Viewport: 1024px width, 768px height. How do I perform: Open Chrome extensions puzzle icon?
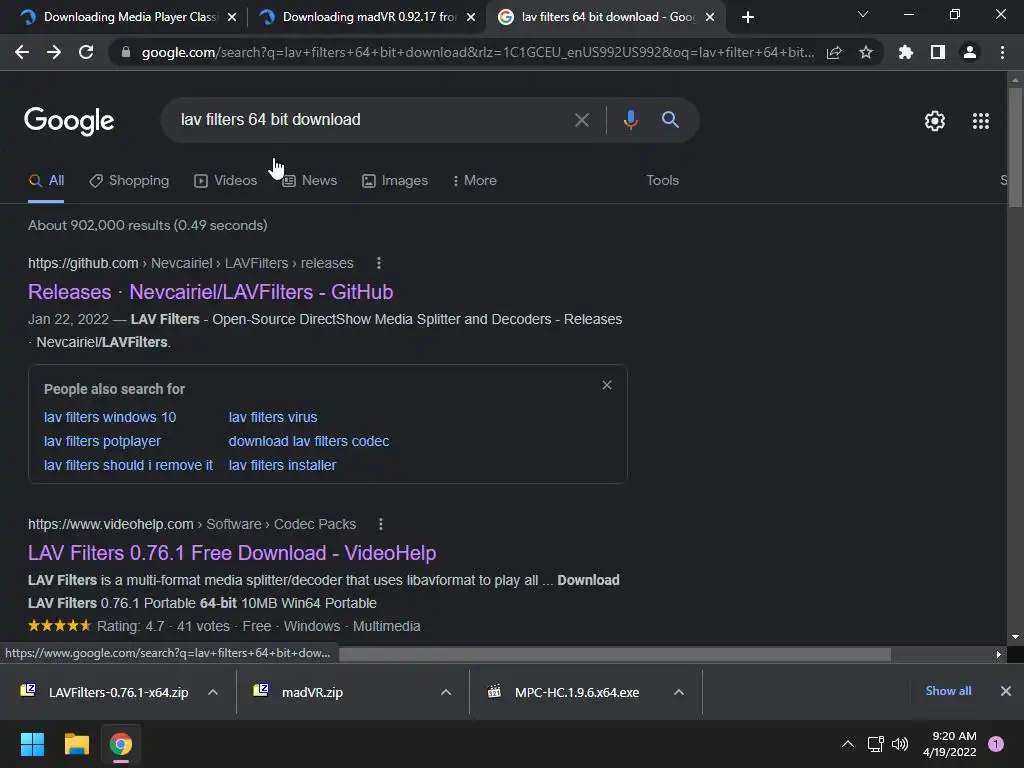[906, 52]
